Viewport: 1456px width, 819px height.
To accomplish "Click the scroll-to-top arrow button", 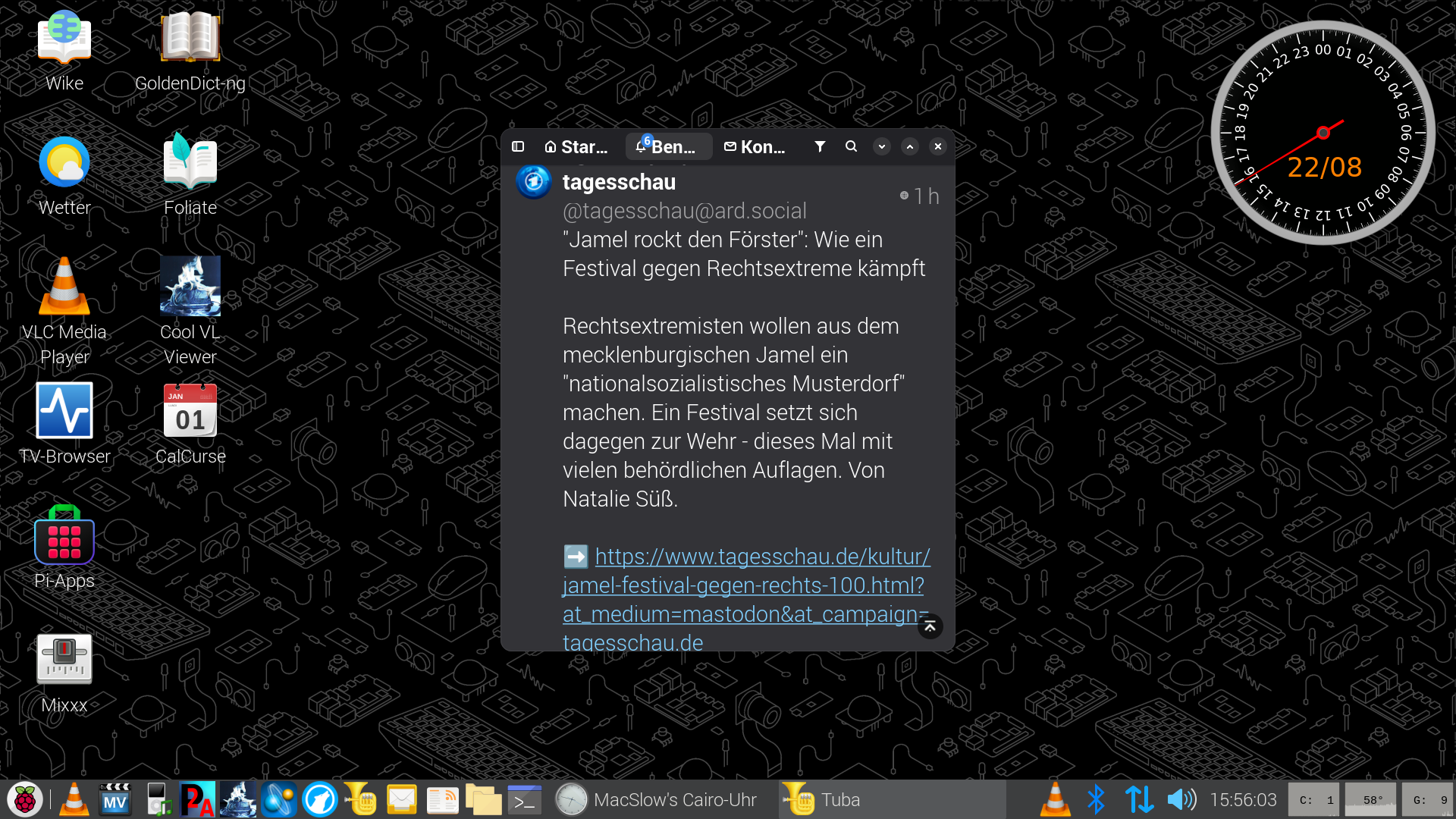I will coord(930,626).
